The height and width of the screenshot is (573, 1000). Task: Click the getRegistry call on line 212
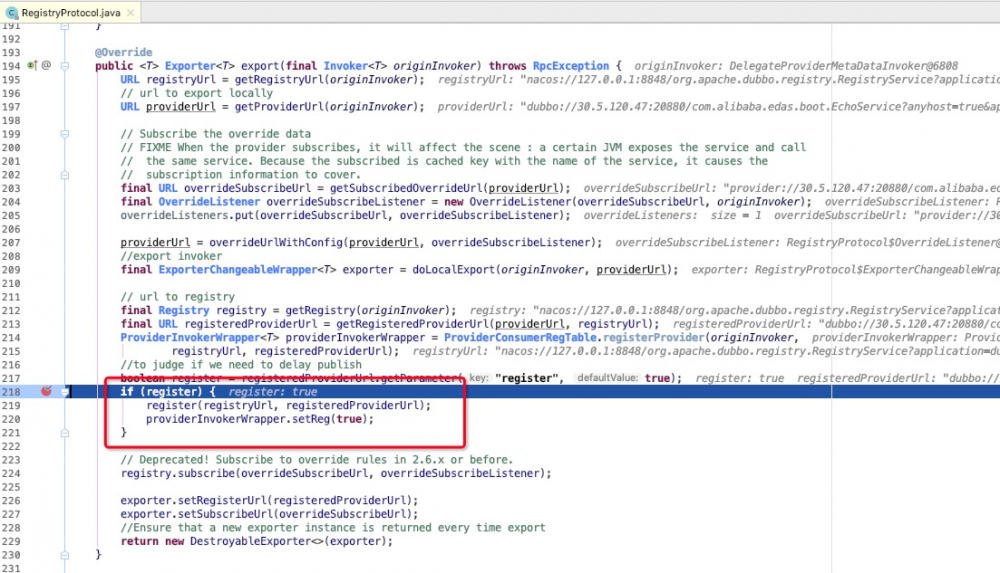[x=320, y=310]
